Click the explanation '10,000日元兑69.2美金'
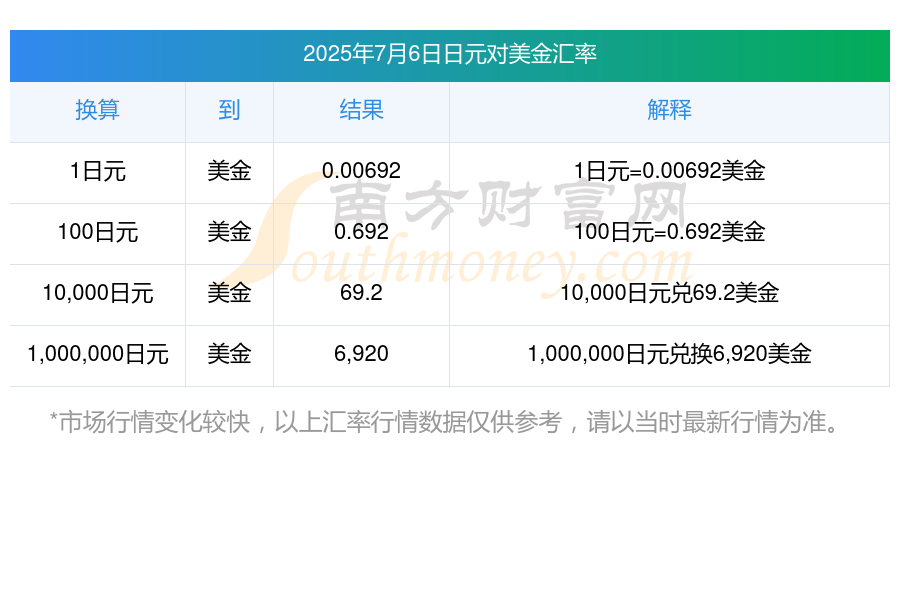The image size is (900, 600). (x=669, y=293)
